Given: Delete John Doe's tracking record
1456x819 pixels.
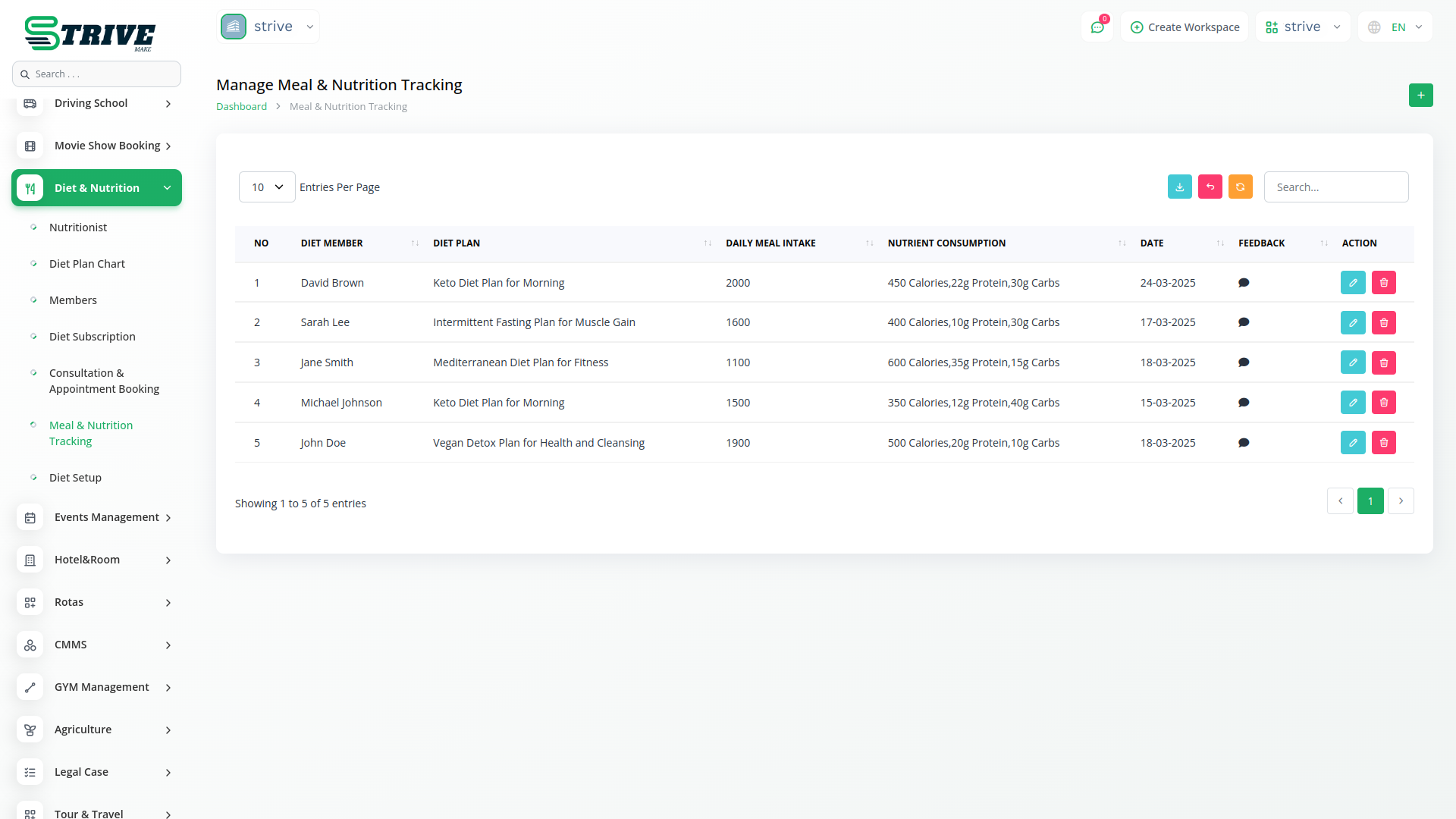Looking at the screenshot, I should click(1383, 443).
